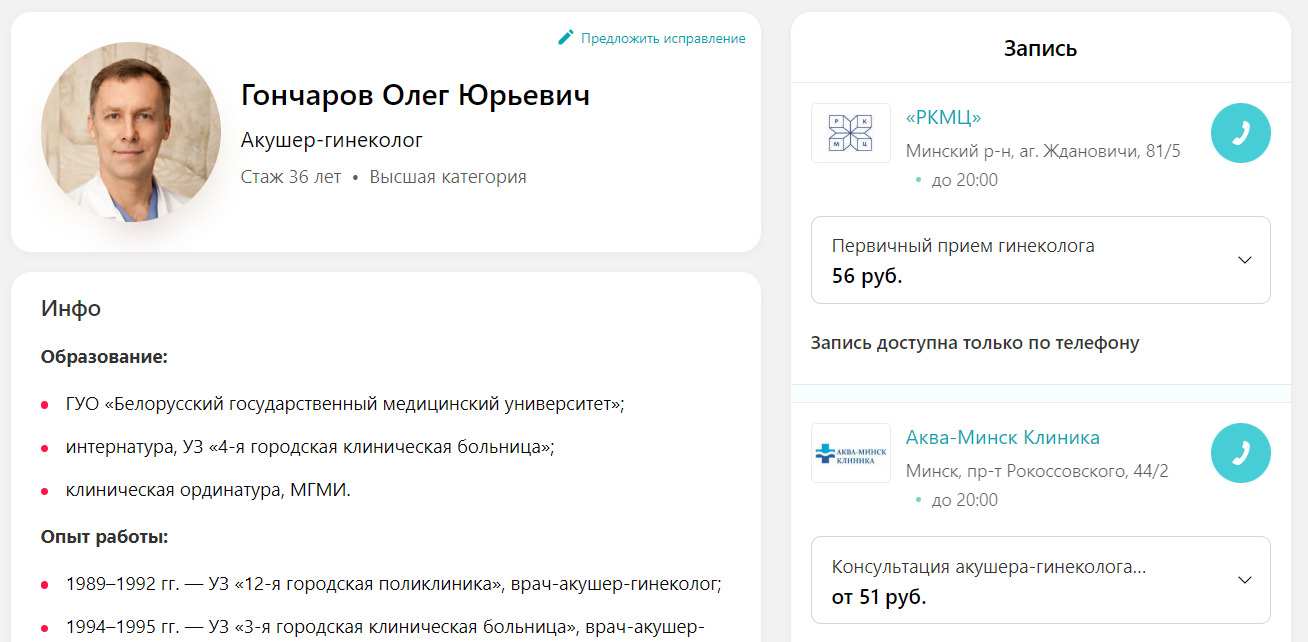The height and width of the screenshot is (642, 1308).
Task: Tap the phone icon for Аква-Минск Клиника
Action: coord(1240,453)
